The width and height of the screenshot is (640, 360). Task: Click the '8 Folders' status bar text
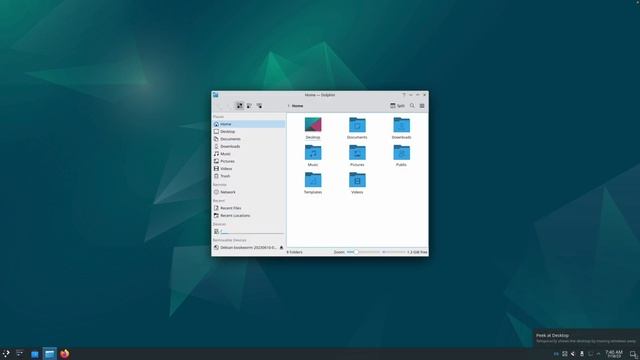click(294, 252)
